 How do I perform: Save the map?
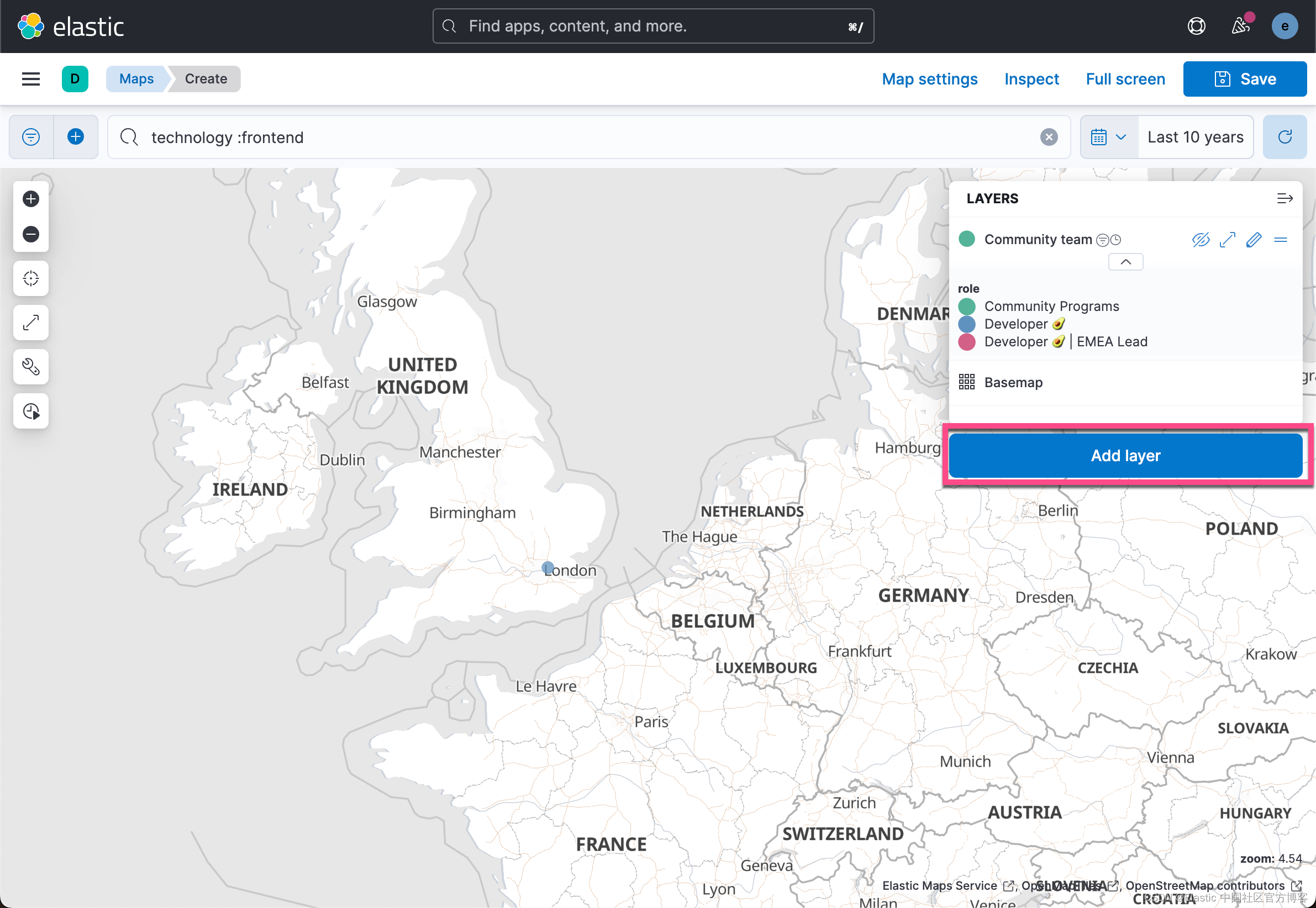1244,78
